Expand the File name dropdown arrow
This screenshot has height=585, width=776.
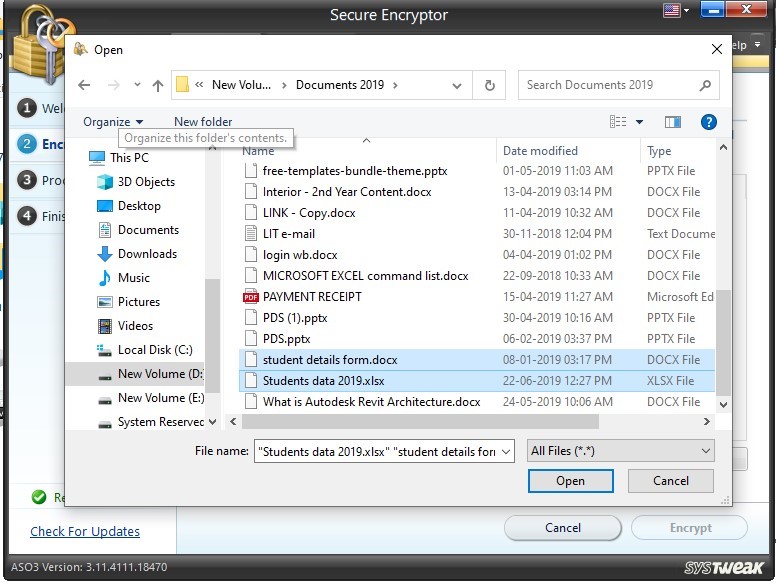pyautogui.click(x=506, y=451)
